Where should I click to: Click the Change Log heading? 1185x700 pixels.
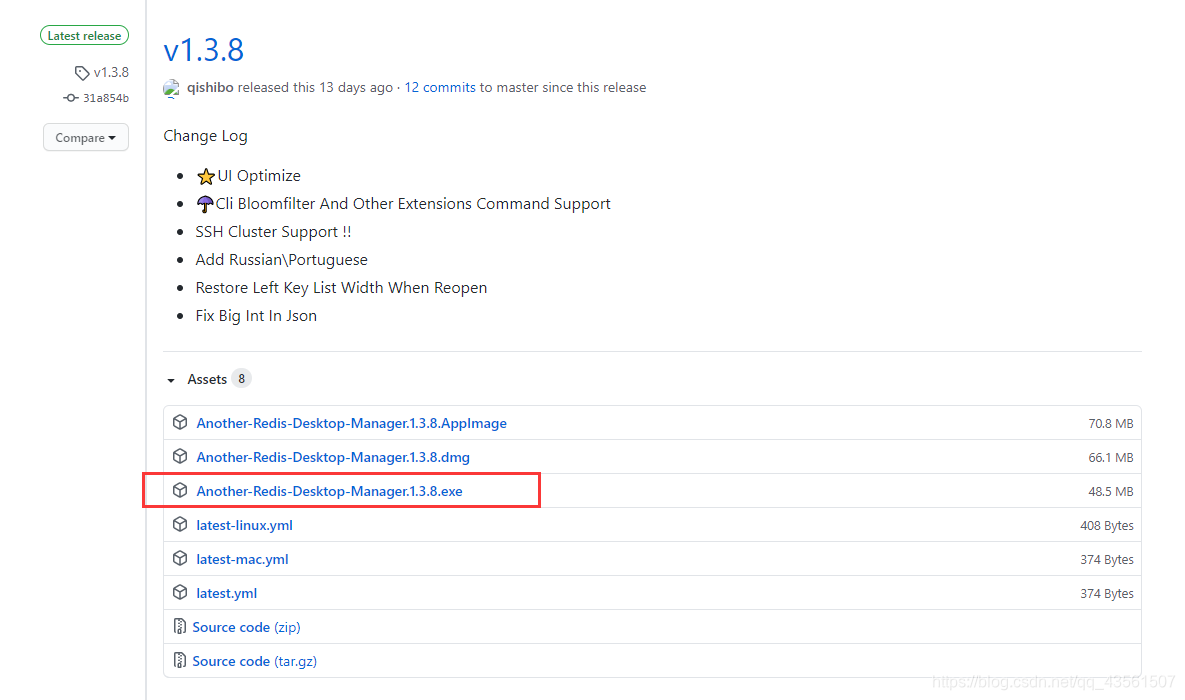tap(206, 136)
